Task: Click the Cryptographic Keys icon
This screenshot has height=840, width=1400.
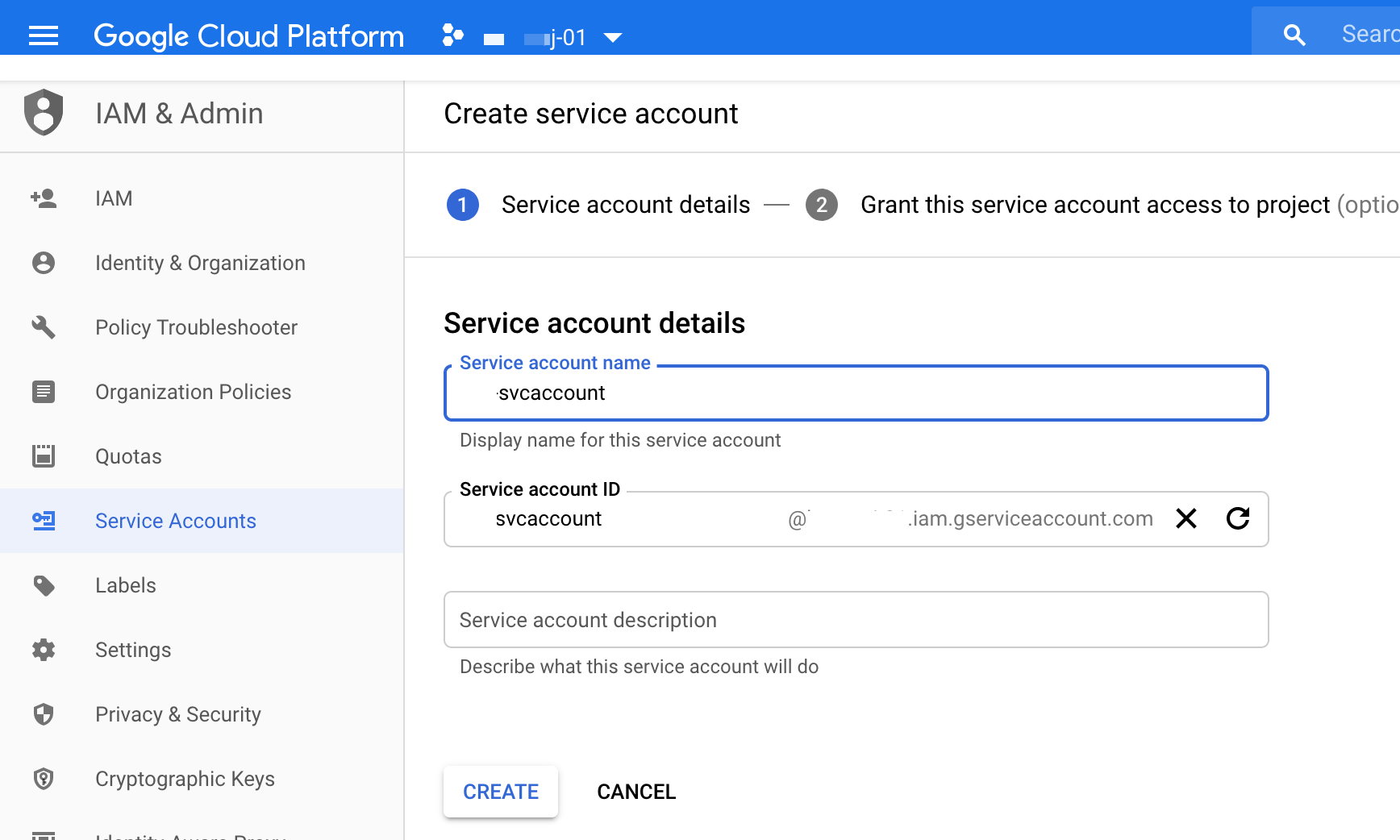Action: [x=43, y=779]
